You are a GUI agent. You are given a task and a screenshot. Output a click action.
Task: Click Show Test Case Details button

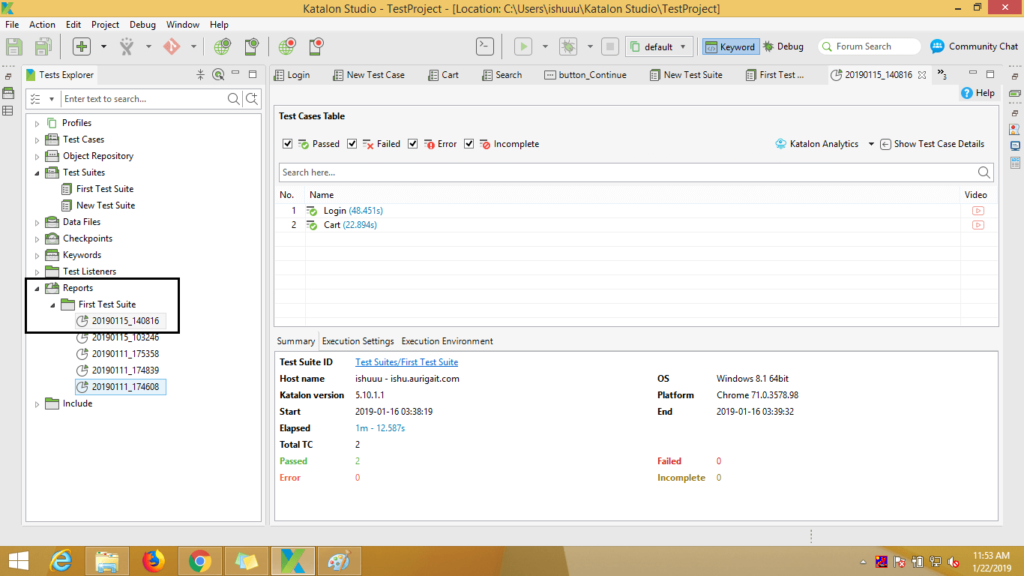[932, 144]
